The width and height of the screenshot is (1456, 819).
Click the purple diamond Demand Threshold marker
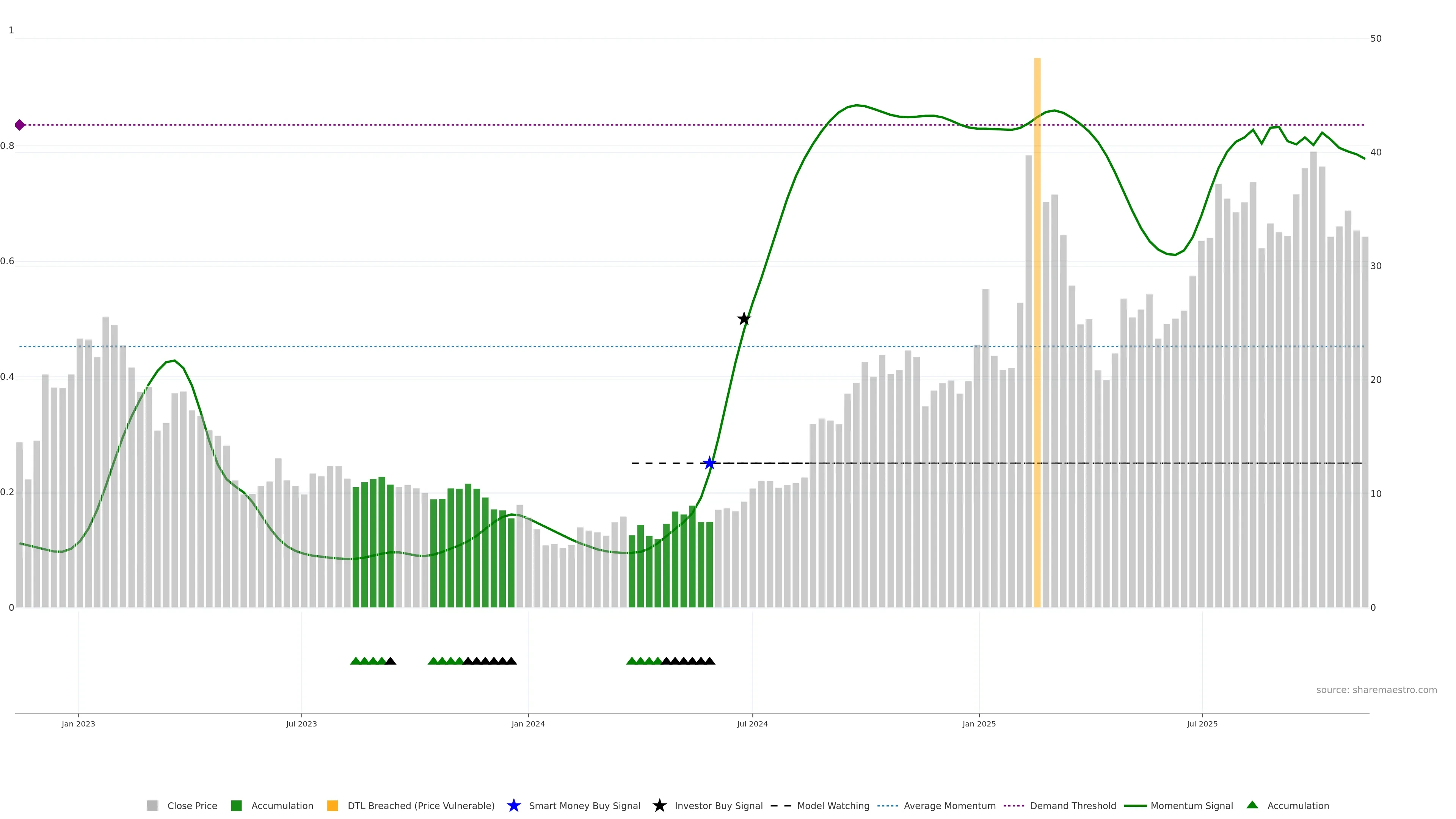pyautogui.click(x=20, y=125)
